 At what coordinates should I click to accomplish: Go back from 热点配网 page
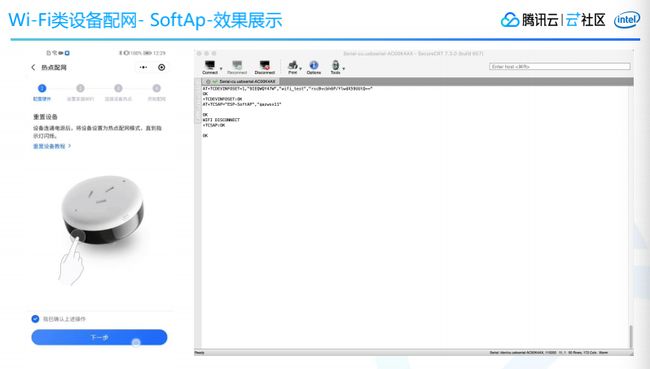[34, 67]
